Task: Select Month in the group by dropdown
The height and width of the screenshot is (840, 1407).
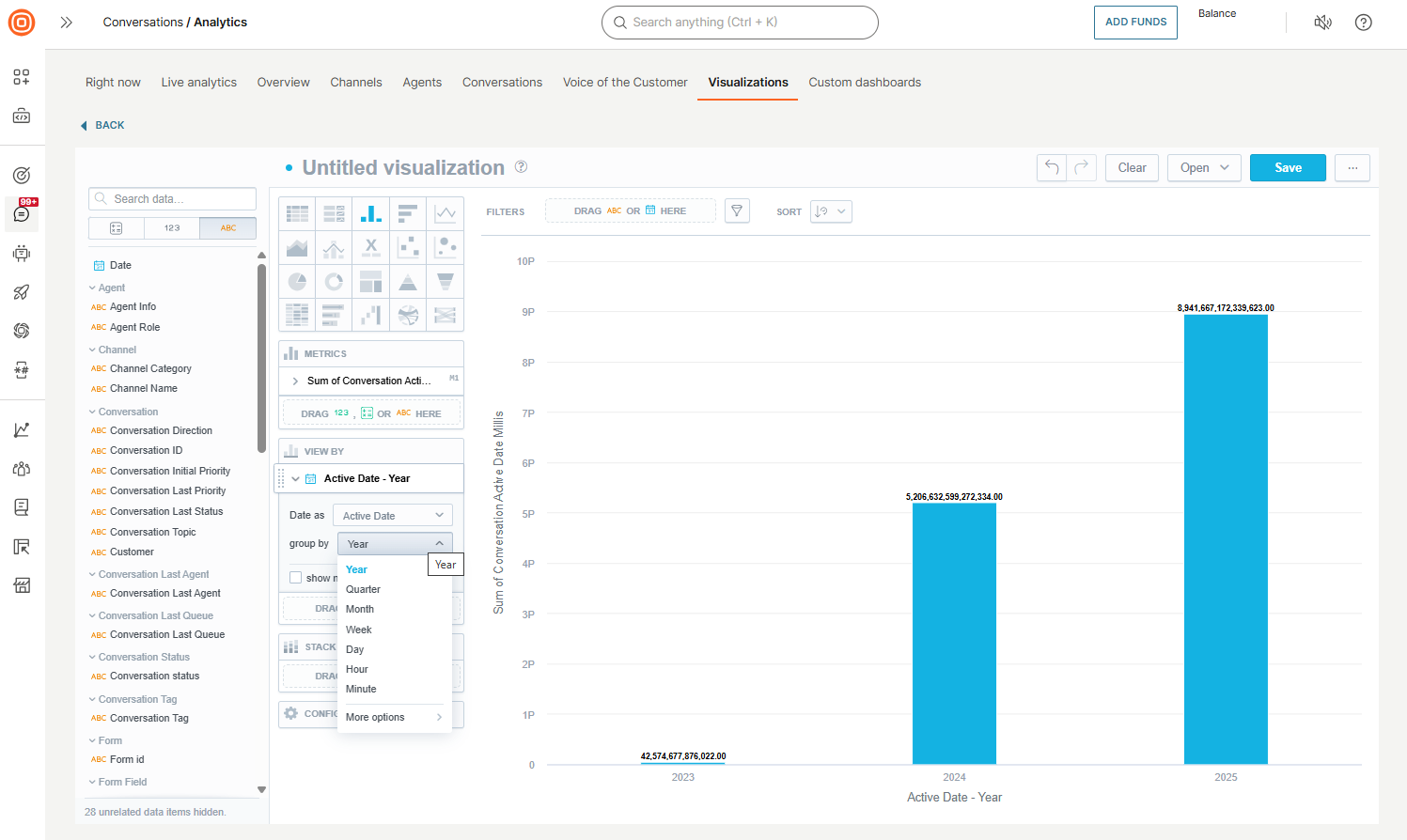Action: (x=360, y=609)
